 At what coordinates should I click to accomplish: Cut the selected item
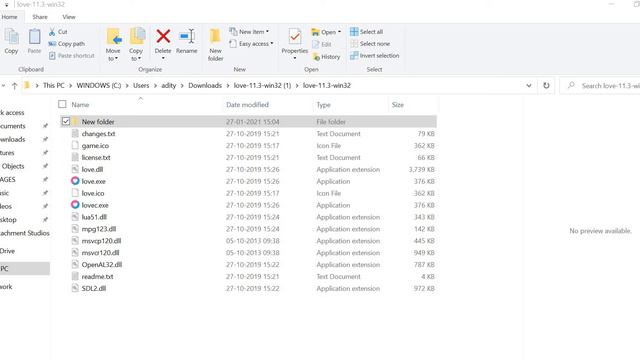tap(58, 32)
